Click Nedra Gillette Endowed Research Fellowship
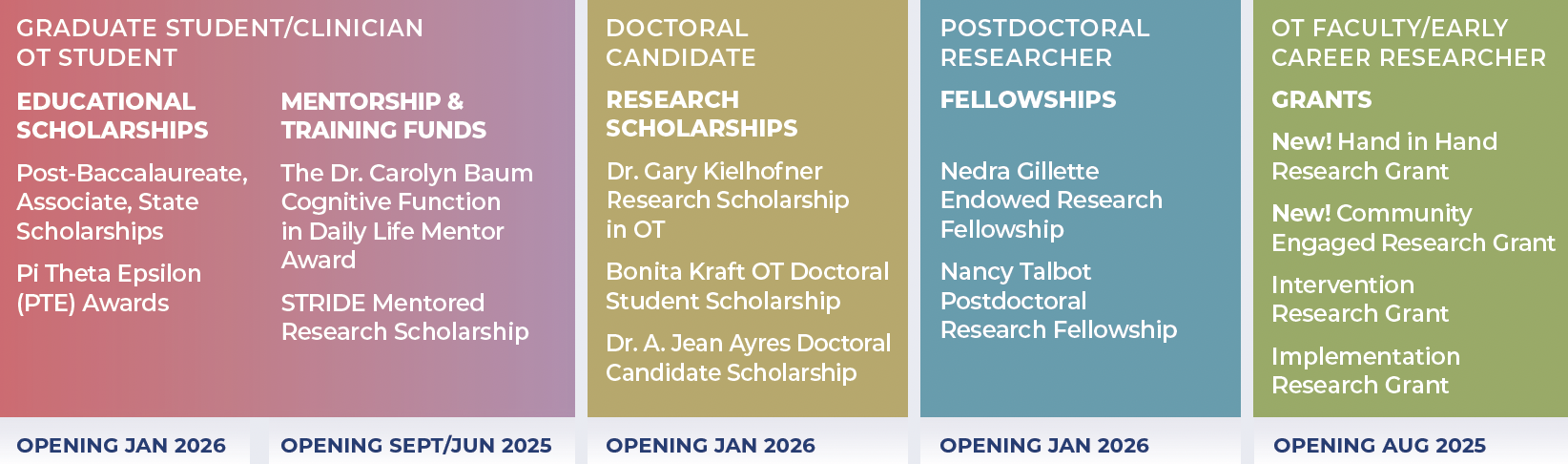Screen dimensions: 1568x464 [1051, 200]
